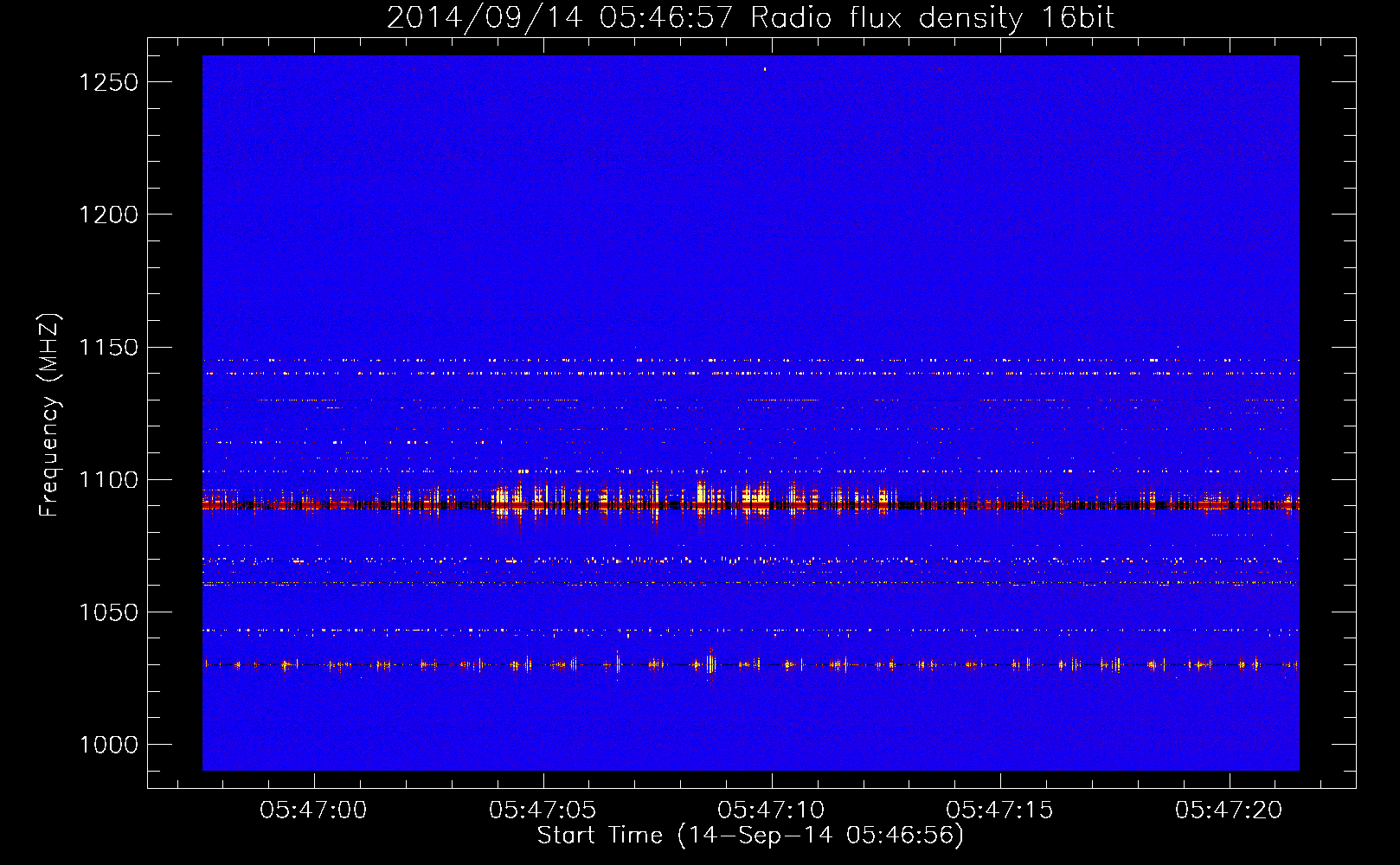Click the plot title "2014/09/14 05:46:57 Radio flux density 16bit"
This screenshot has width=1400, height=865.
(x=750, y=17)
